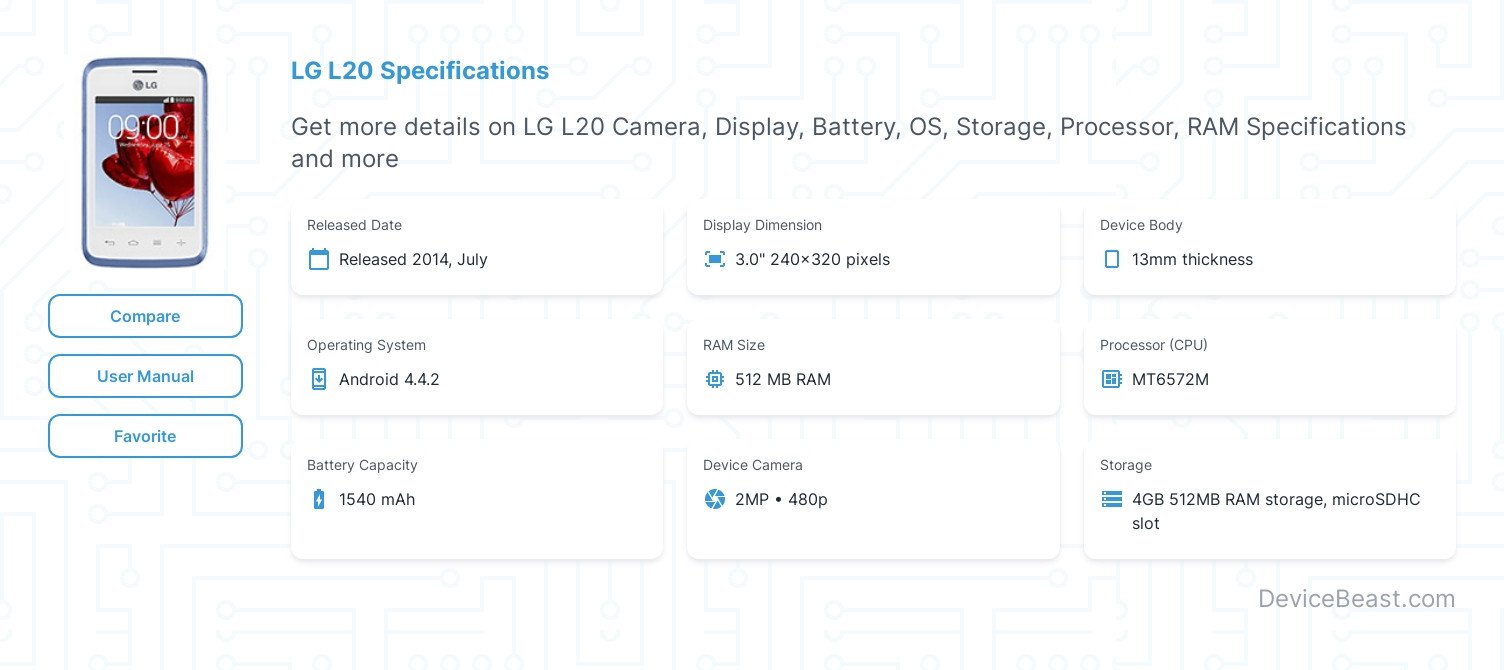Open the Compare button
This screenshot has width=1504, height=670.
[x=145, y=316]
